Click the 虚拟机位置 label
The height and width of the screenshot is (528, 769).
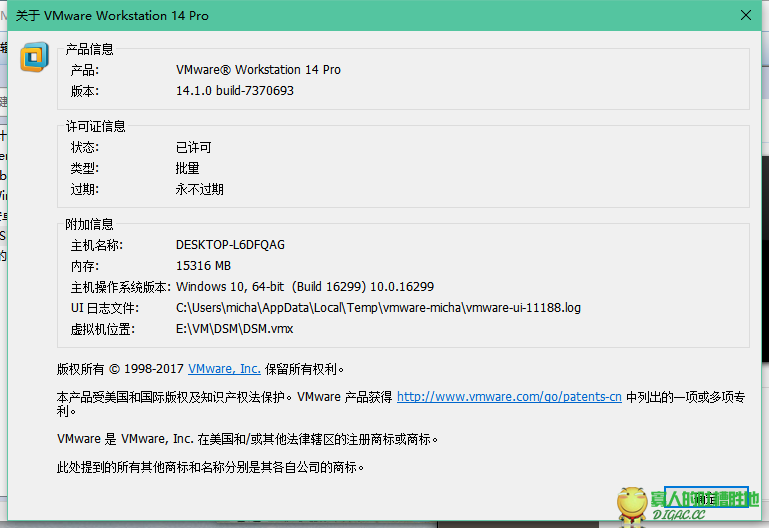[103, 329]
